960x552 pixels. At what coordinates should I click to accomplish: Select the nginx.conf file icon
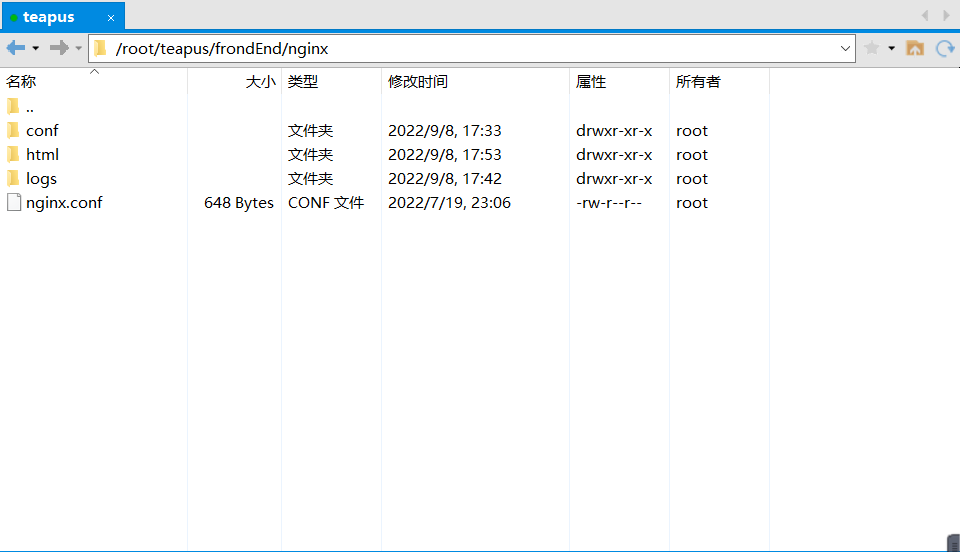coord(14,203)
